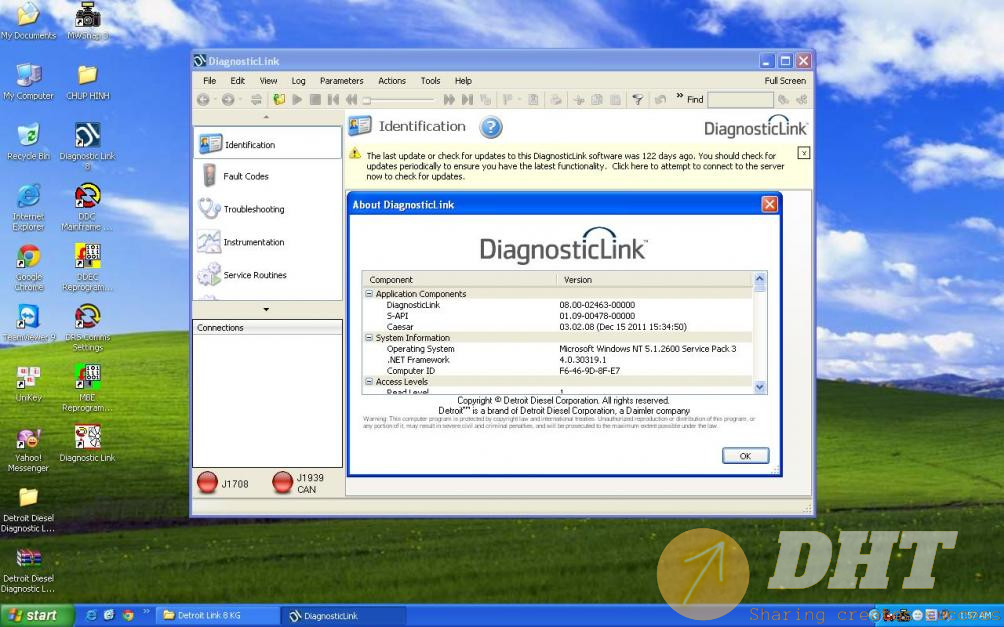1004x627 pixels.
Task: Open Teamviewer 9 from the desktop
Action: pyautogui.click(x=29, y=322)
